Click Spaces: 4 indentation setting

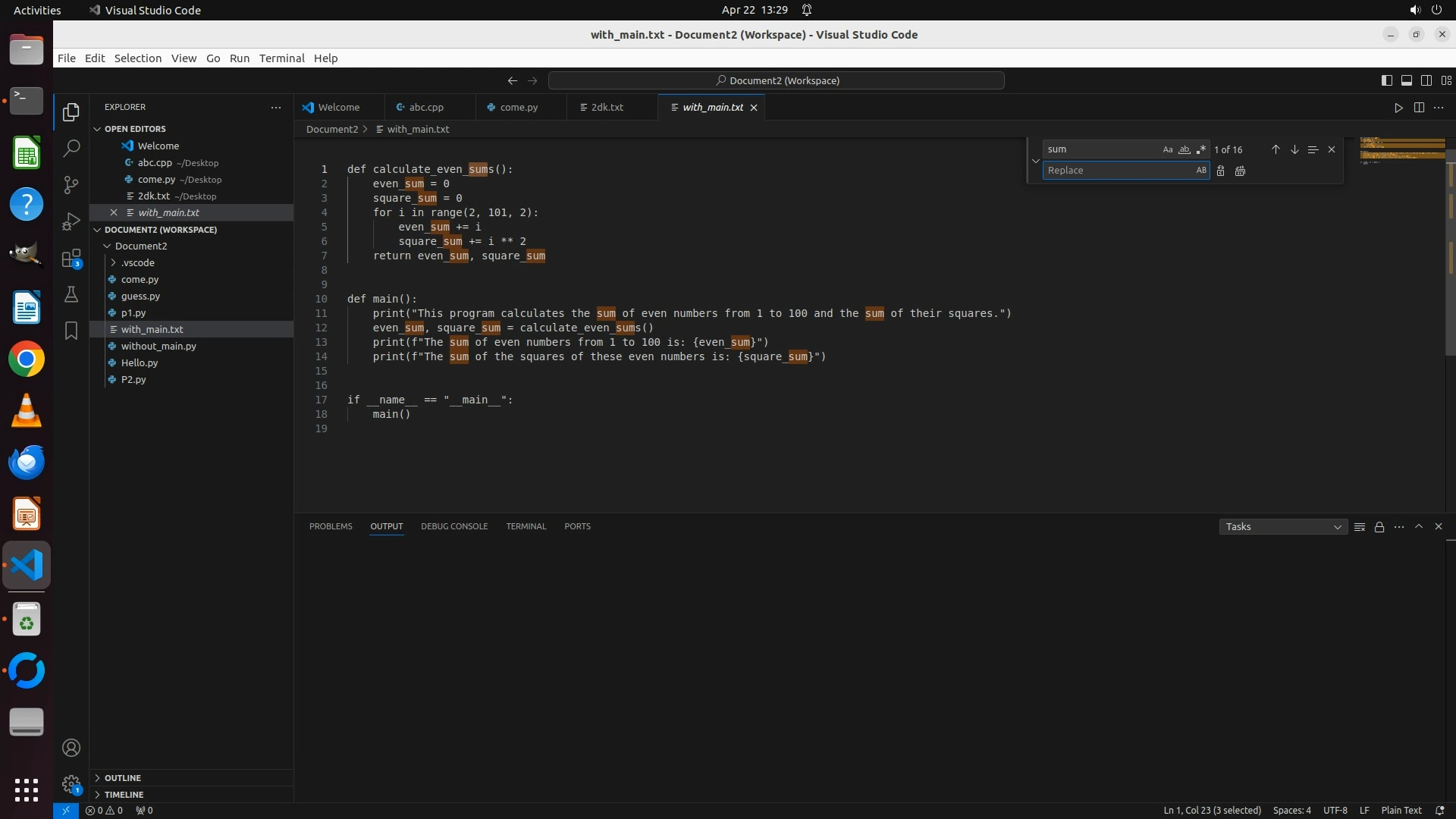coord(1291,811)
